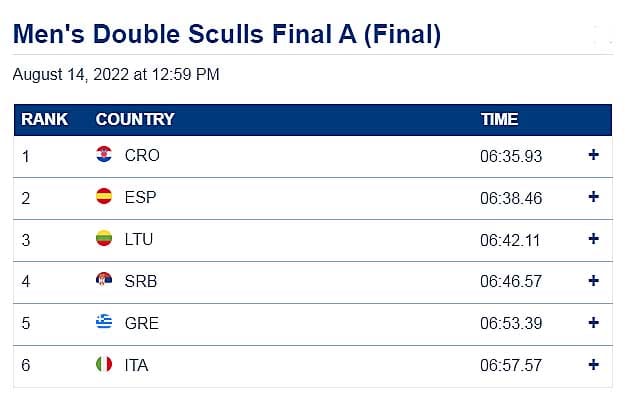Screen dimensions: 625x401
Task: Click the winning time 06:35.93
Action: pos(511,156)
